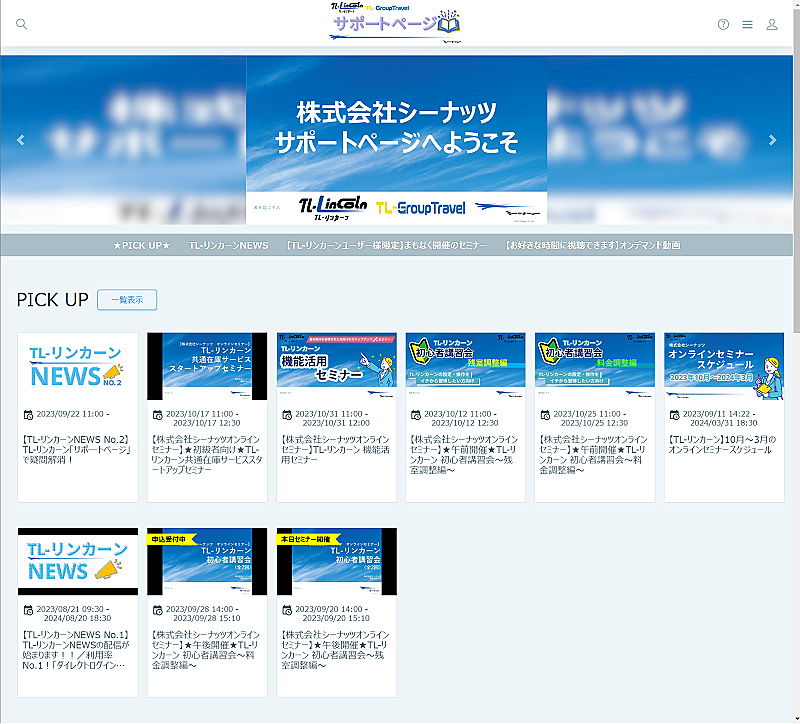The width and height of the screenshot is (800, 724).
Task: Open link 【TL-リンカーンNEWS No.1】 配信が始まります
Action: pyautogui.click(x=76, y=650)
